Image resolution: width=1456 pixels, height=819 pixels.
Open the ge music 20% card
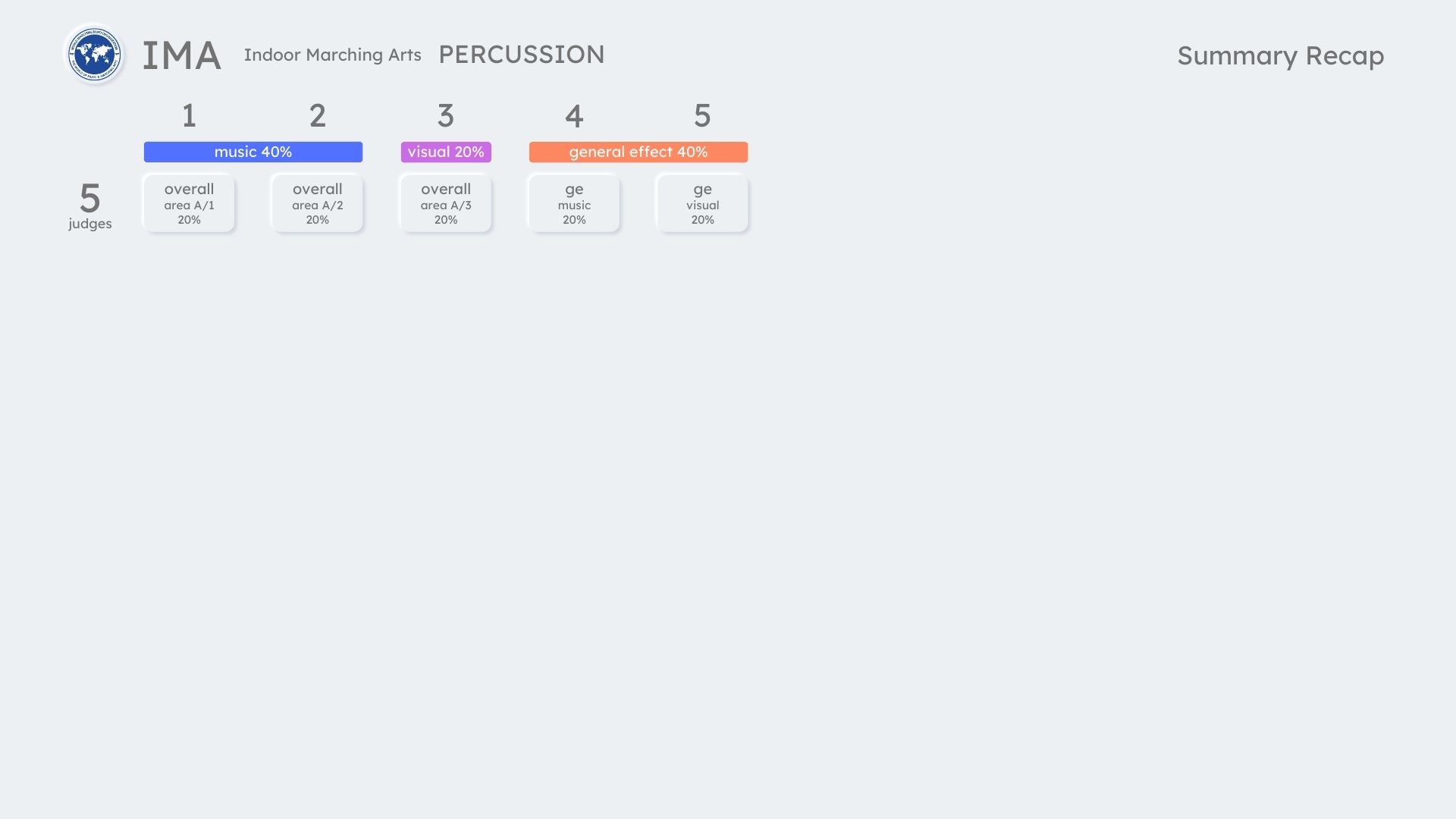tap(574, 203)
